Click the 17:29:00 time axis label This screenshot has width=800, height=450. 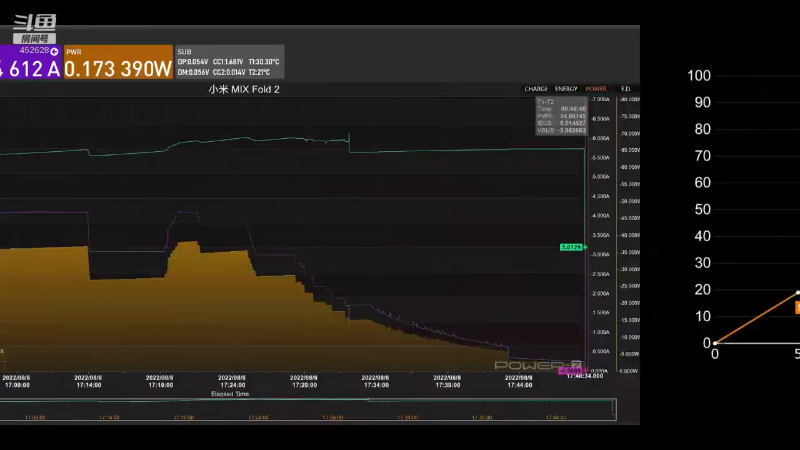click(x=304, y=382)
